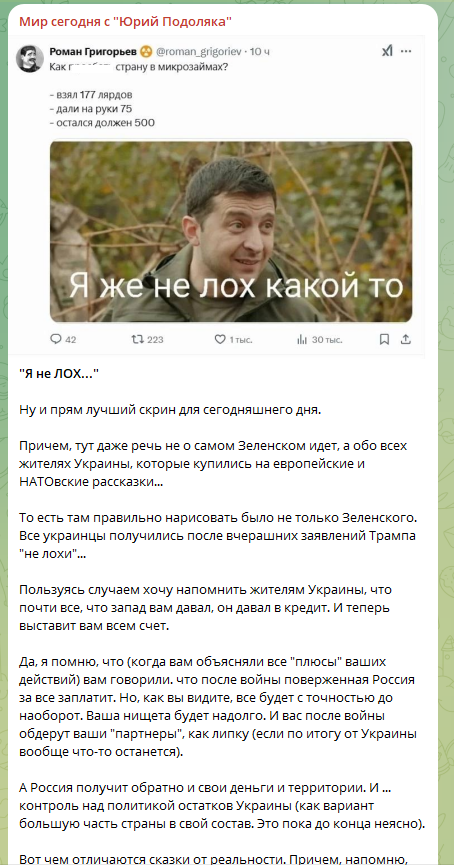Viewport: 454px width, 865px height.
Task: Open the tweet three-dot more menu
Action: pos(406,51)
